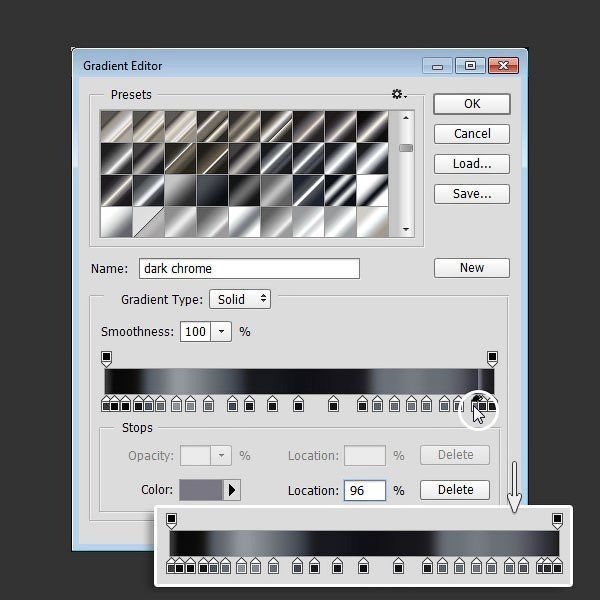Image resolution: width=600 pixels, height=600 pixels.
Task: Close the Gradient Editor dialog
Action: pyautogui.click(x=503, y=65)
